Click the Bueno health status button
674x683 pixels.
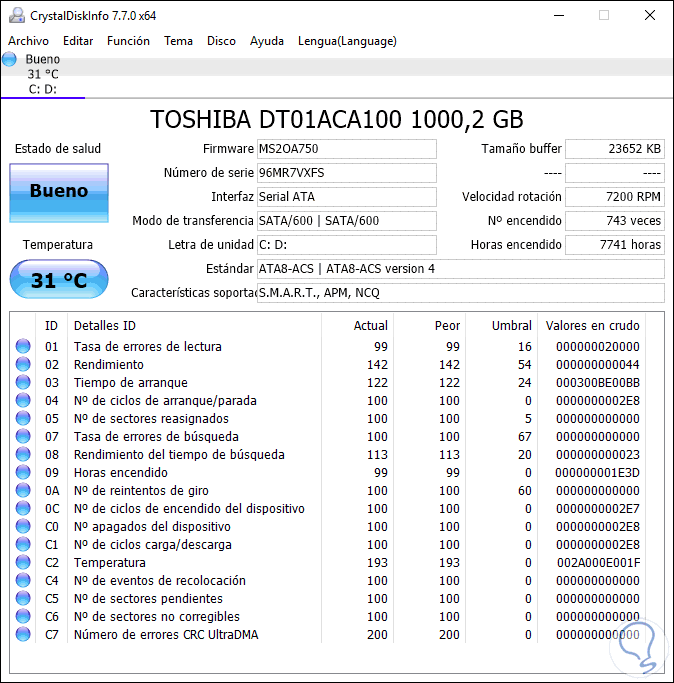pos(59,193)
